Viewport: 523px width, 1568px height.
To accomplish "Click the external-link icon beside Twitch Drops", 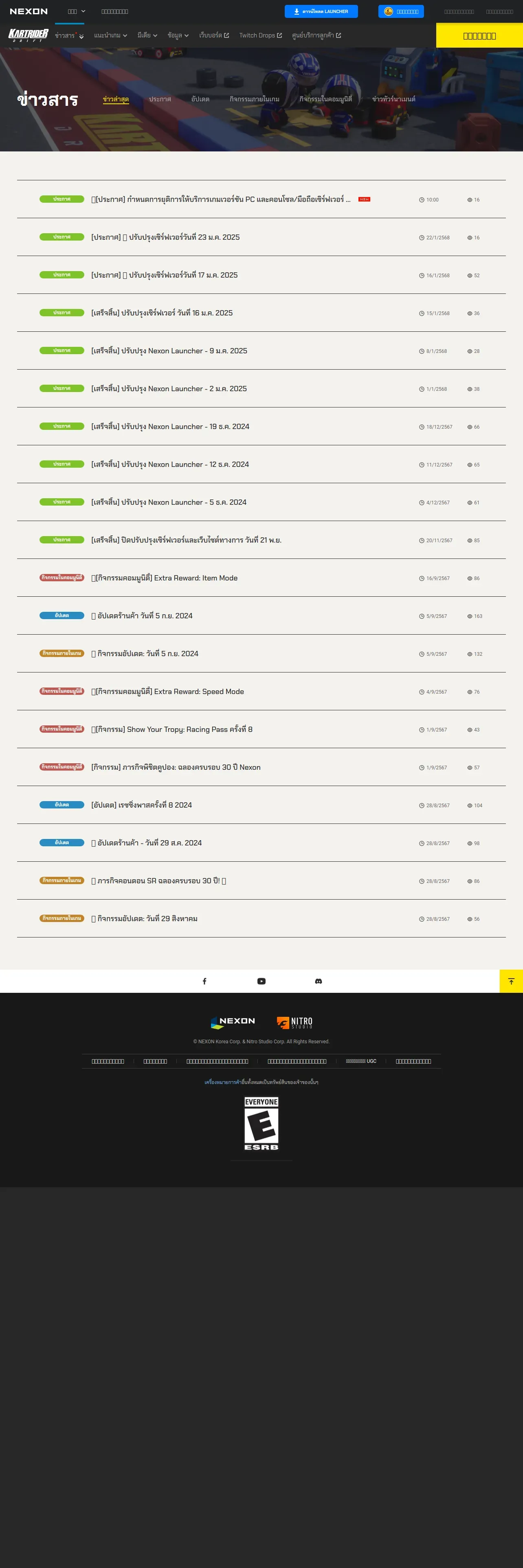I will pyautogui.click(x=279, y=35).
